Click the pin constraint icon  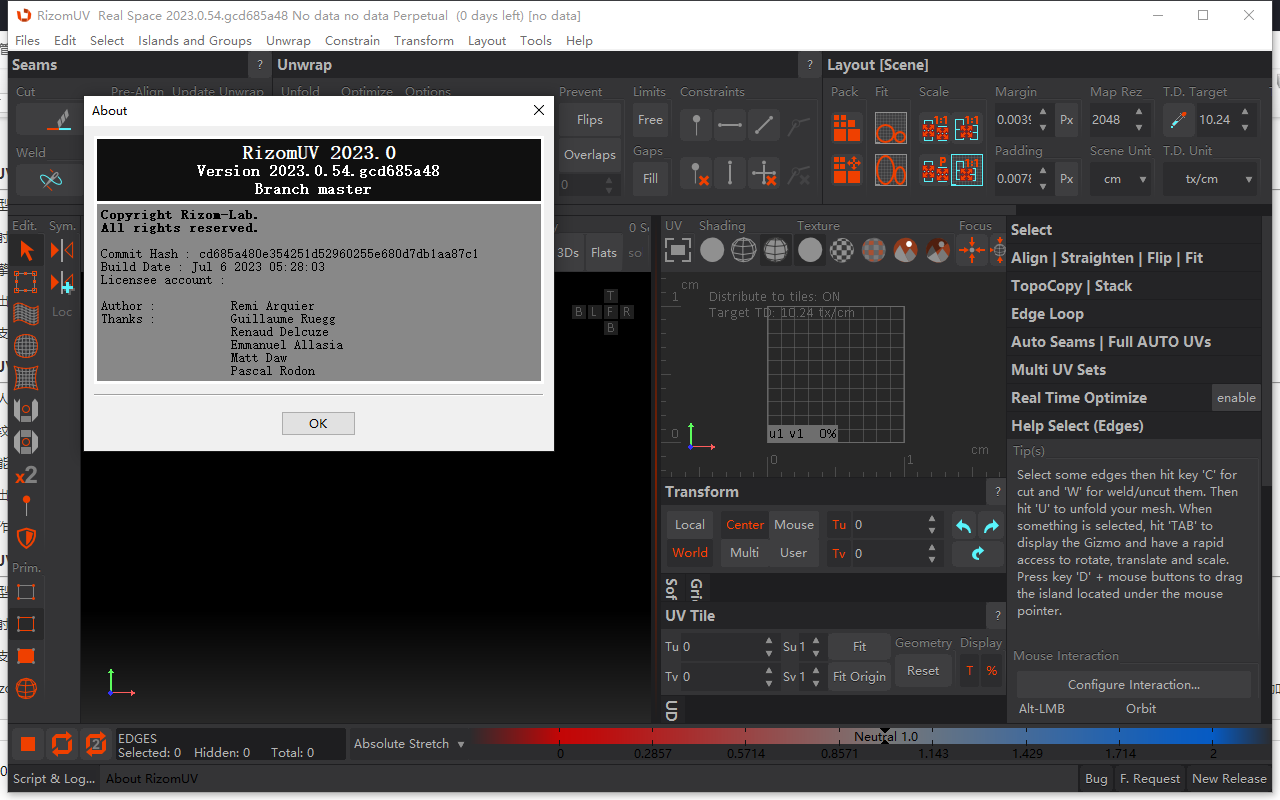tap(696, 124)
